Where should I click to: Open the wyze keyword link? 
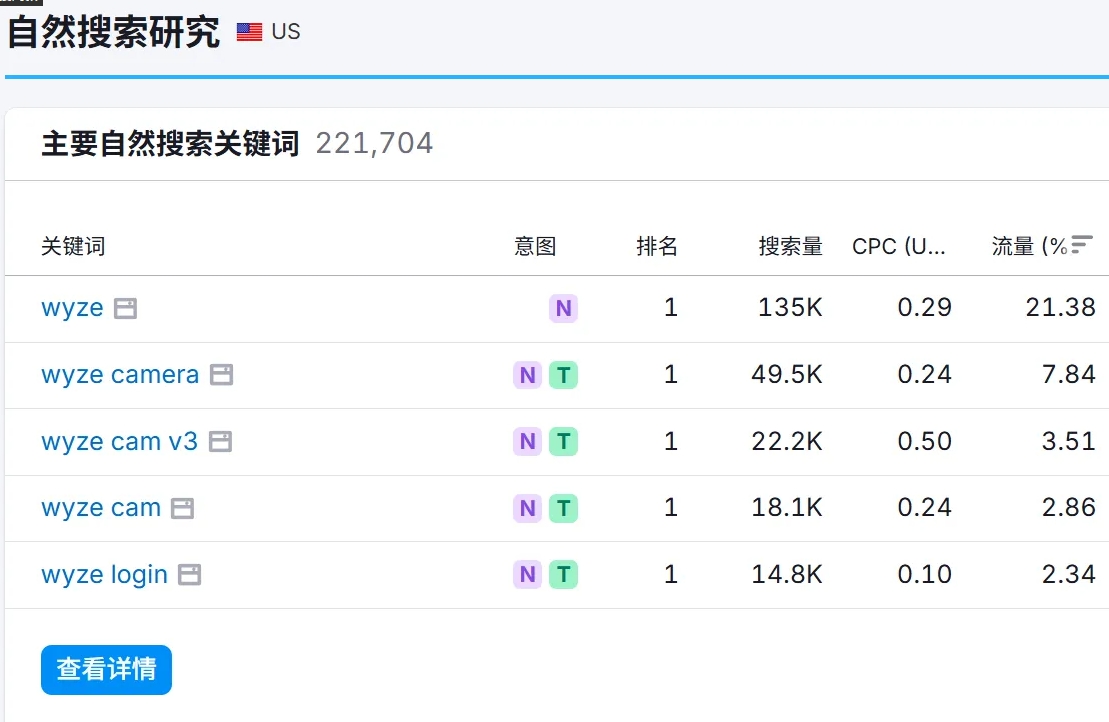point(72,308)
